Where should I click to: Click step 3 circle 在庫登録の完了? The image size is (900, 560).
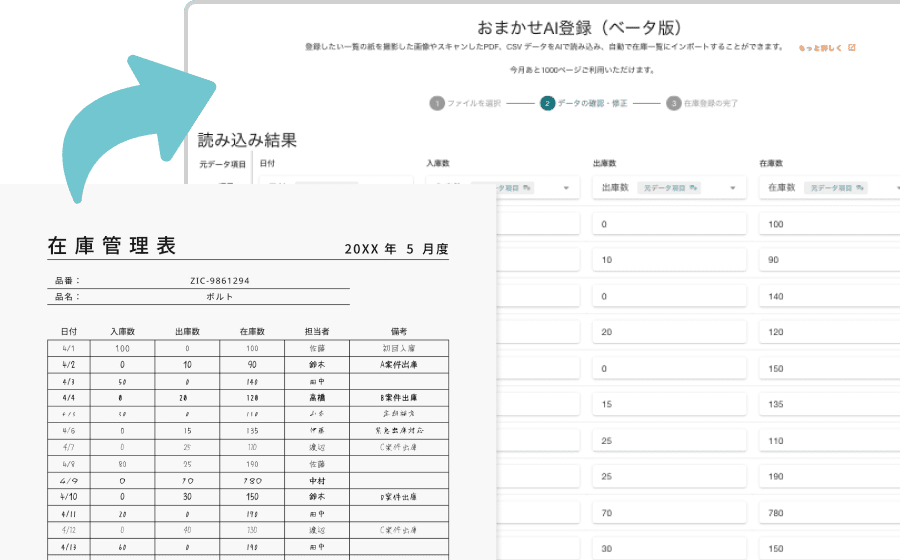tap(674, 103)
